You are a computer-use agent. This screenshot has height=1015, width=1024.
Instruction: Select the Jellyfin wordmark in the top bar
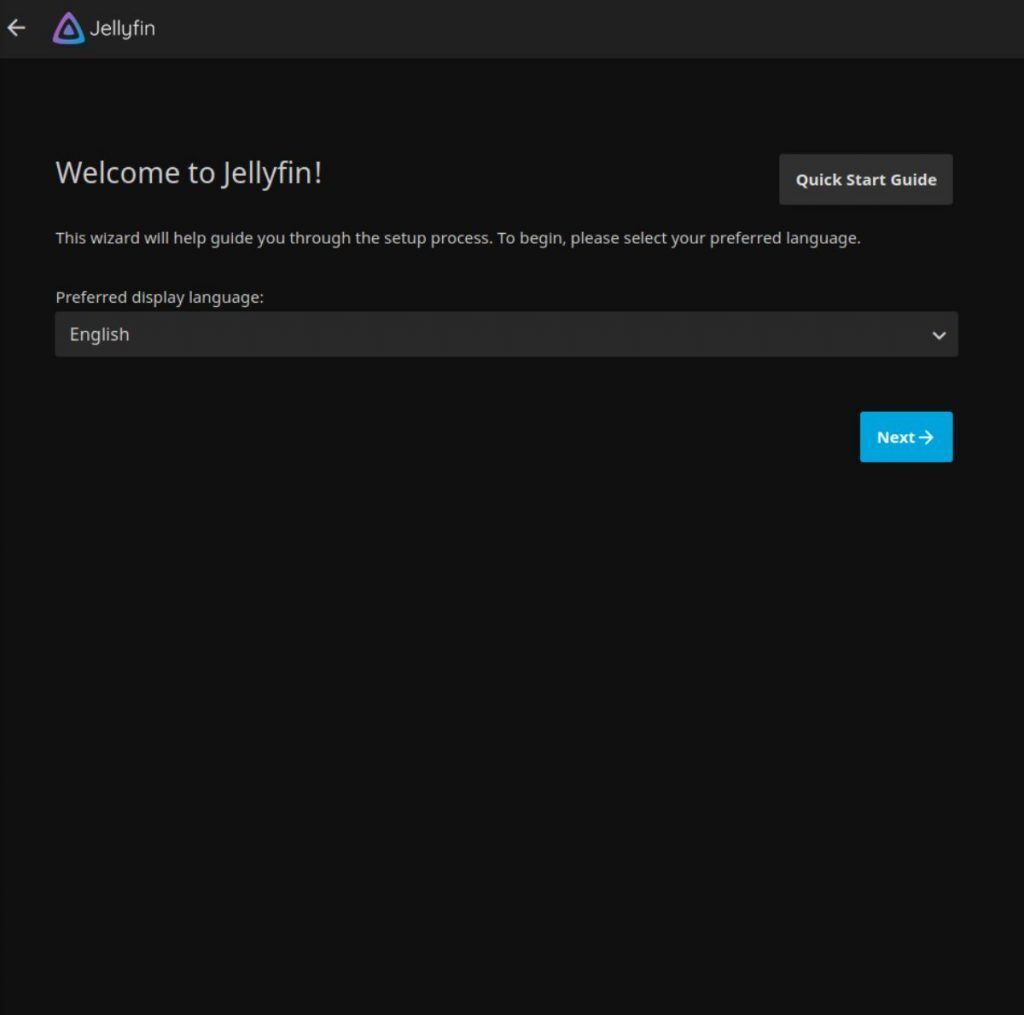click(123, 28)
